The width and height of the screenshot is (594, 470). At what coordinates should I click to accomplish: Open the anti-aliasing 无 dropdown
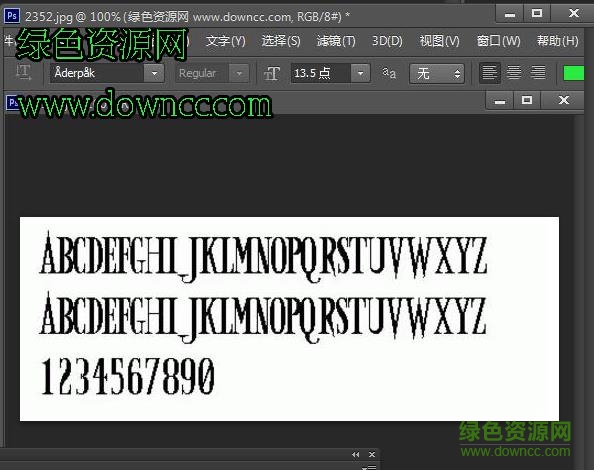(437, 73)
